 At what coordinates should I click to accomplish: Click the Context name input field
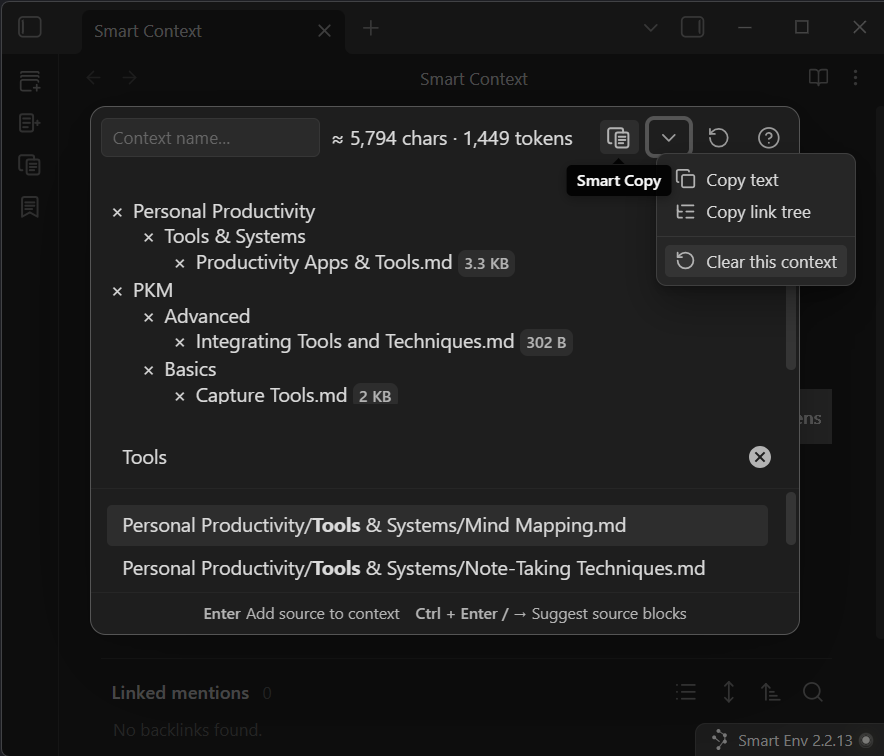coord(210,138)
